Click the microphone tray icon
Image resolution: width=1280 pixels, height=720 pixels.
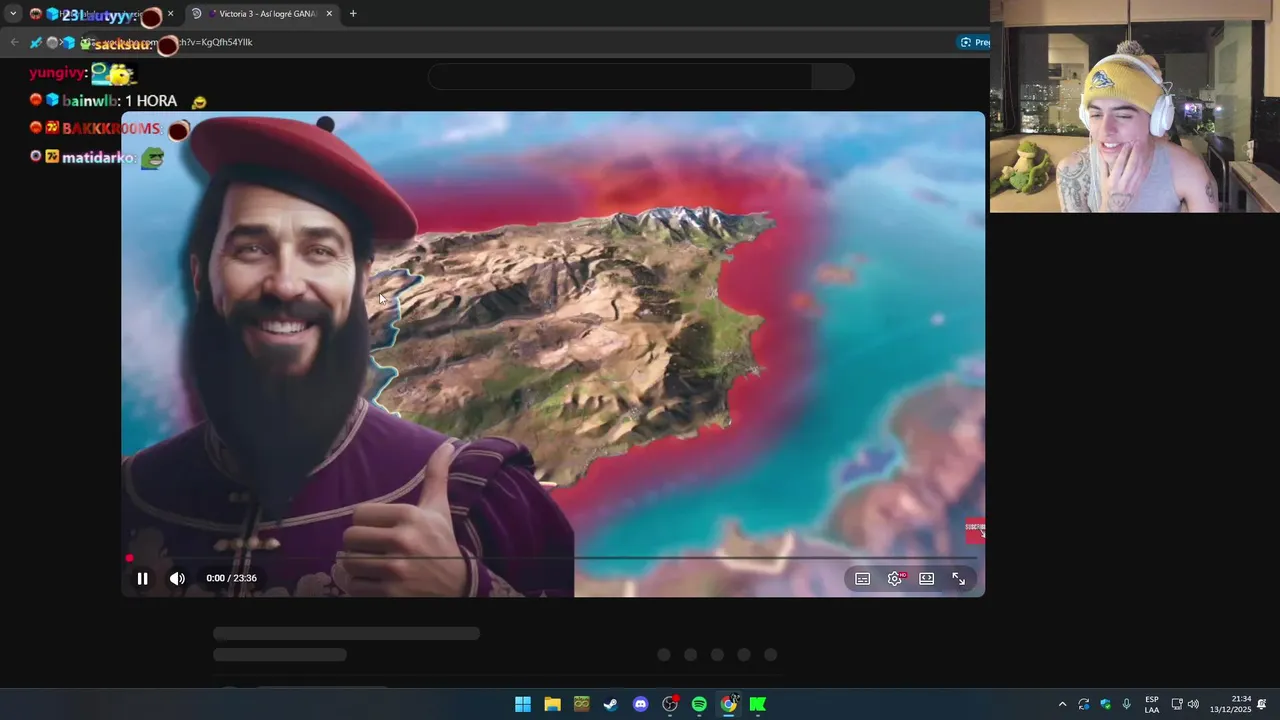click(x=1127, y=704)
